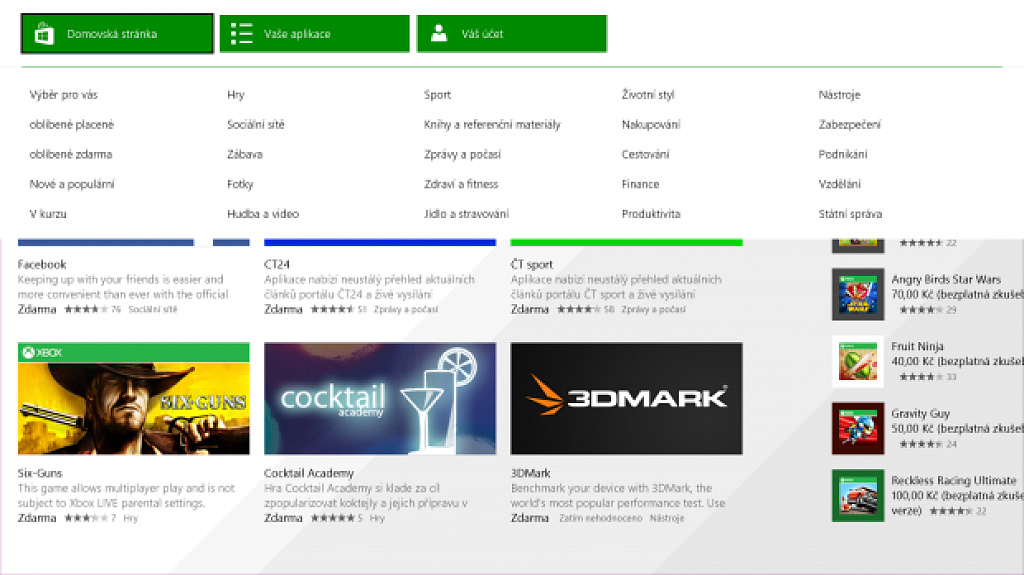Click the Facebook app title
This screenshot has height=575, width=1024.
[42, 264]
